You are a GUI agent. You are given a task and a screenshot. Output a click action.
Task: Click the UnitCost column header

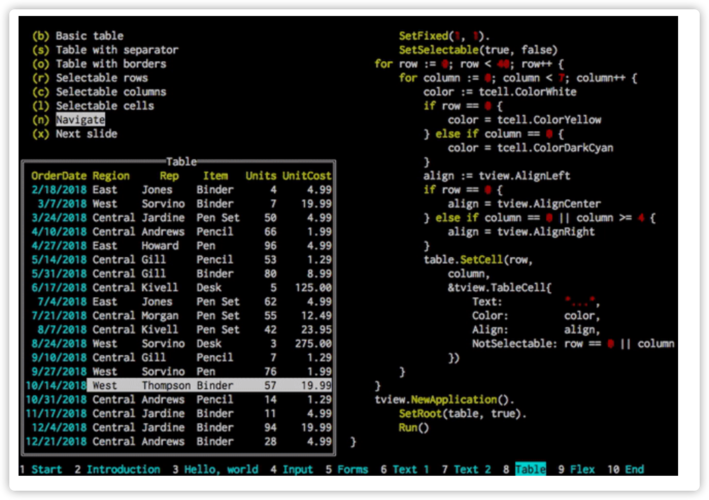tap(306, 175)
